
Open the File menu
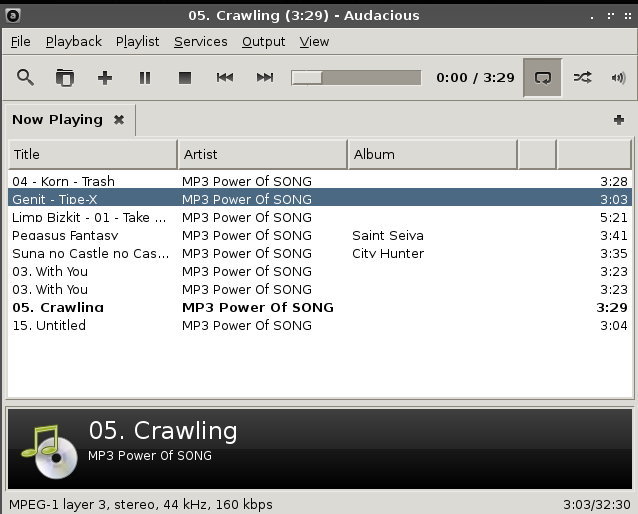tap(20, 42)
